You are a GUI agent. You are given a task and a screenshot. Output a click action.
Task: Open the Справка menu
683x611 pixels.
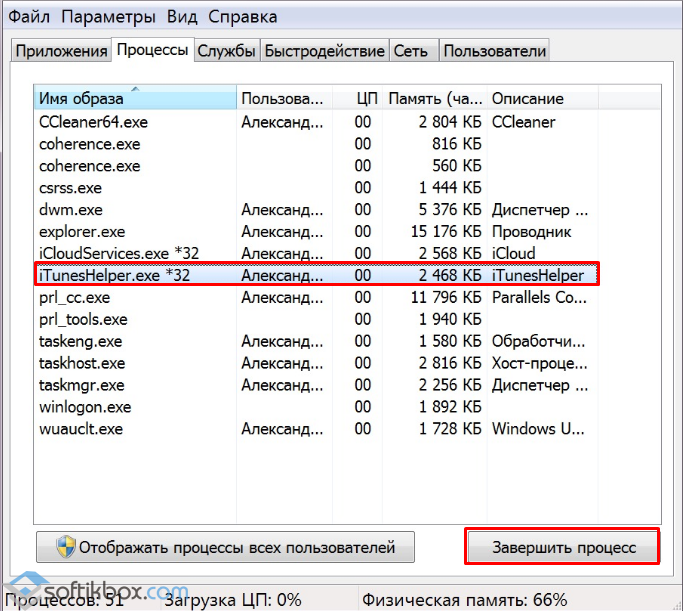pyautogui.click(x=243, y=17)
